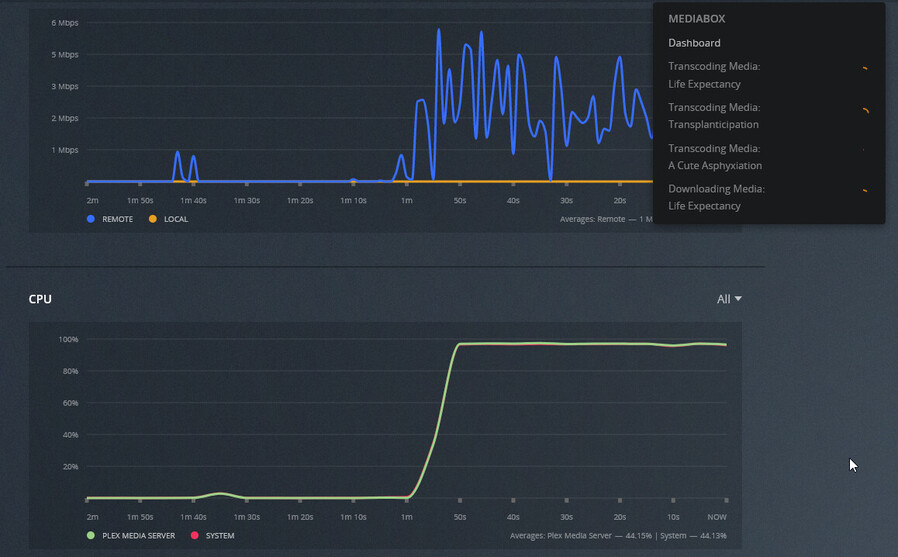
Task: Click the 6 Mbps label on bandwidth axis
Action: click(x=65, y=23)
